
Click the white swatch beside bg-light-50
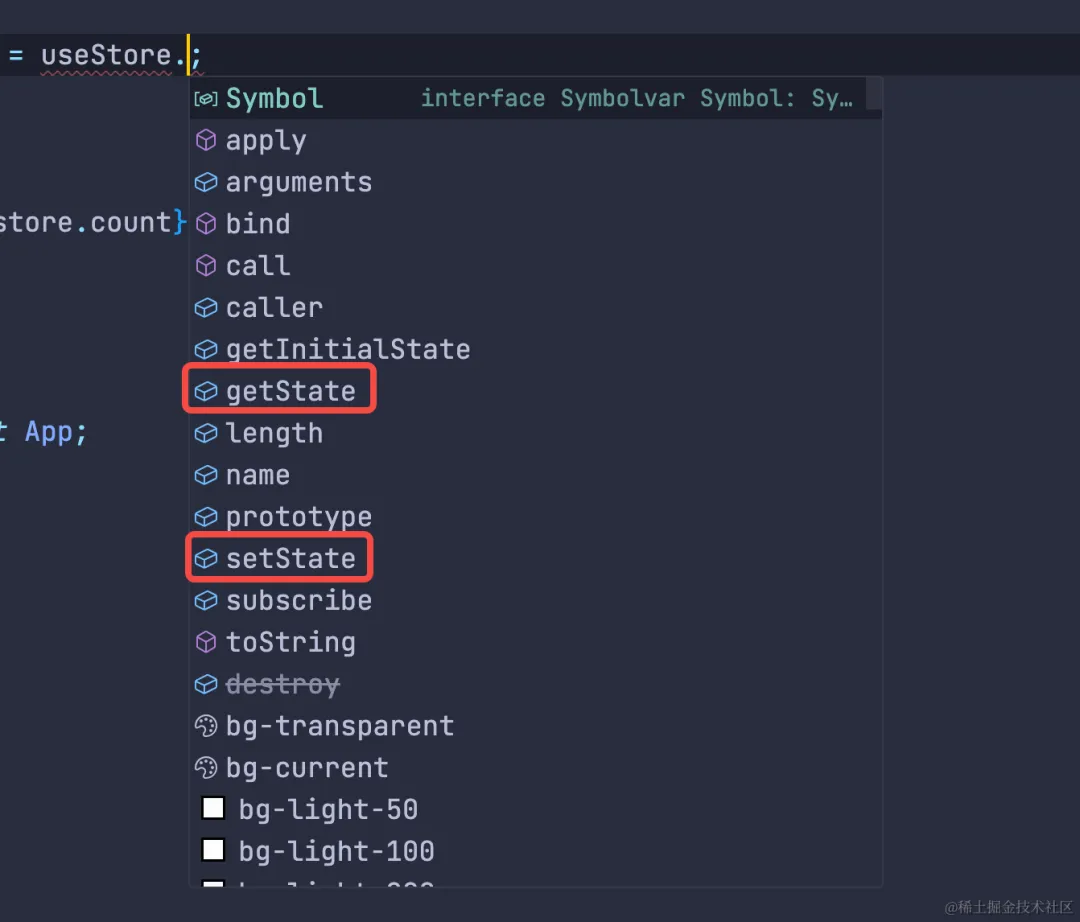(213, 808)
